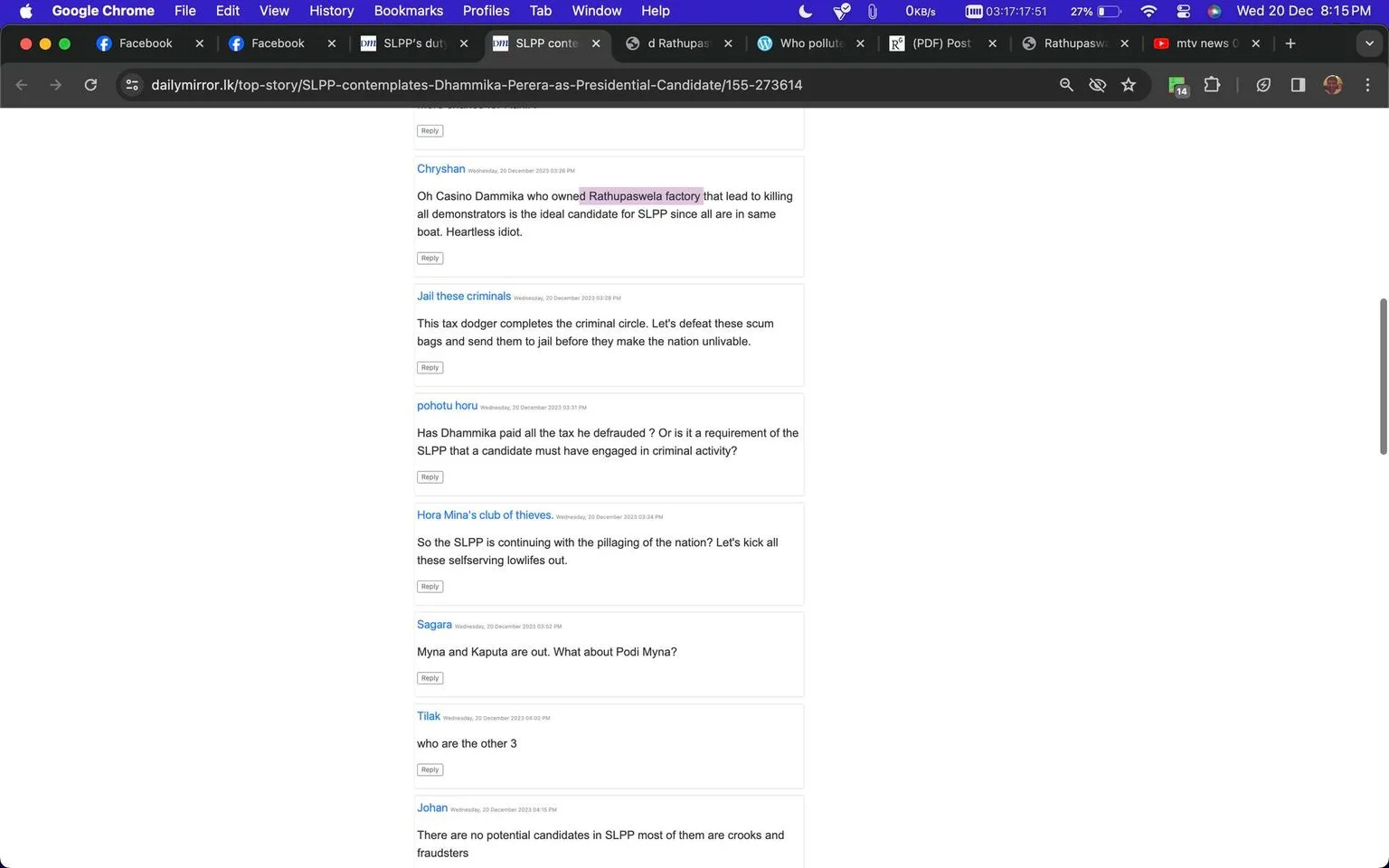Open the profile avatar in toolbar

click(x=1333, y=85)
